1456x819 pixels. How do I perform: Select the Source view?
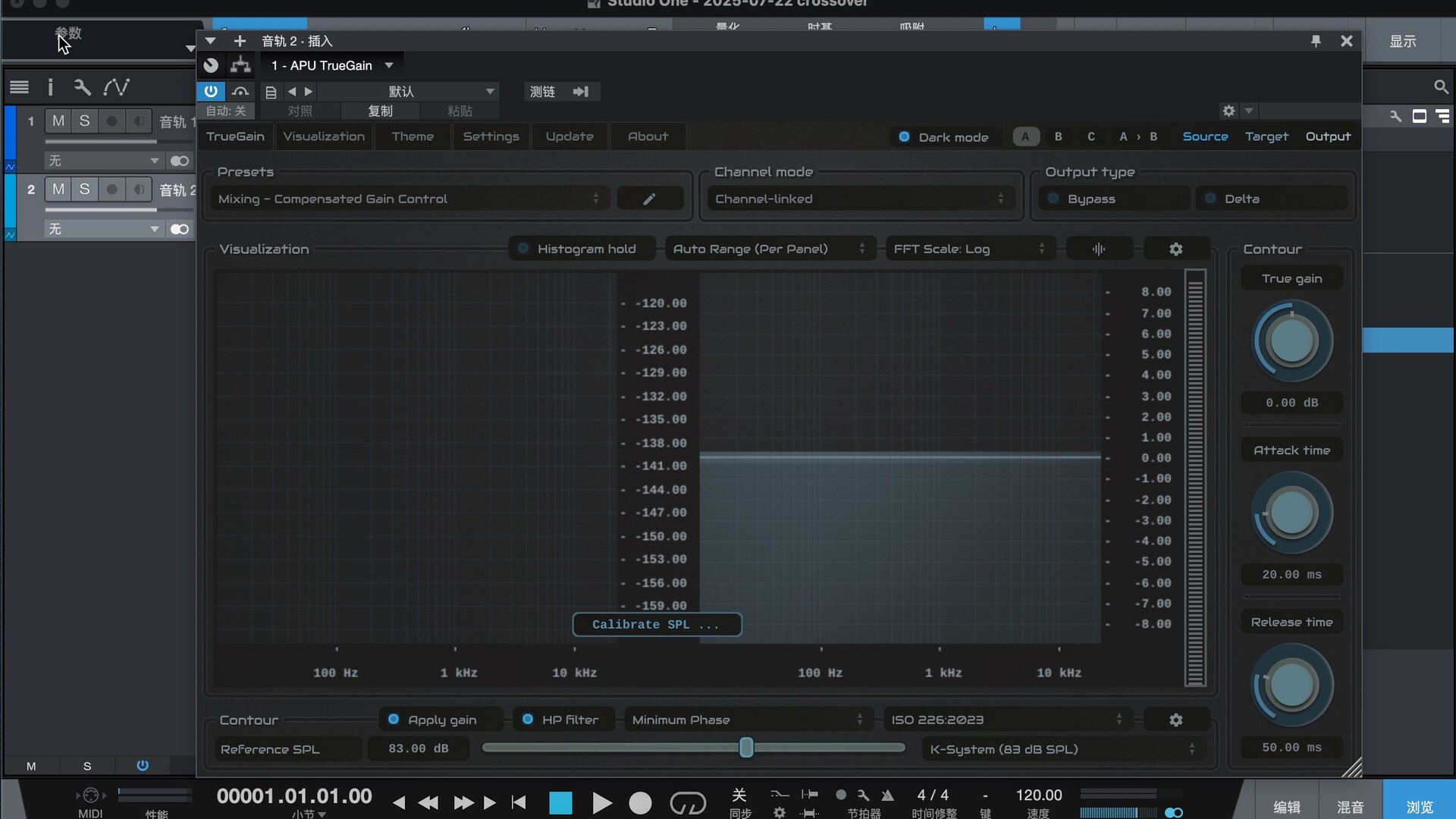1205,136
